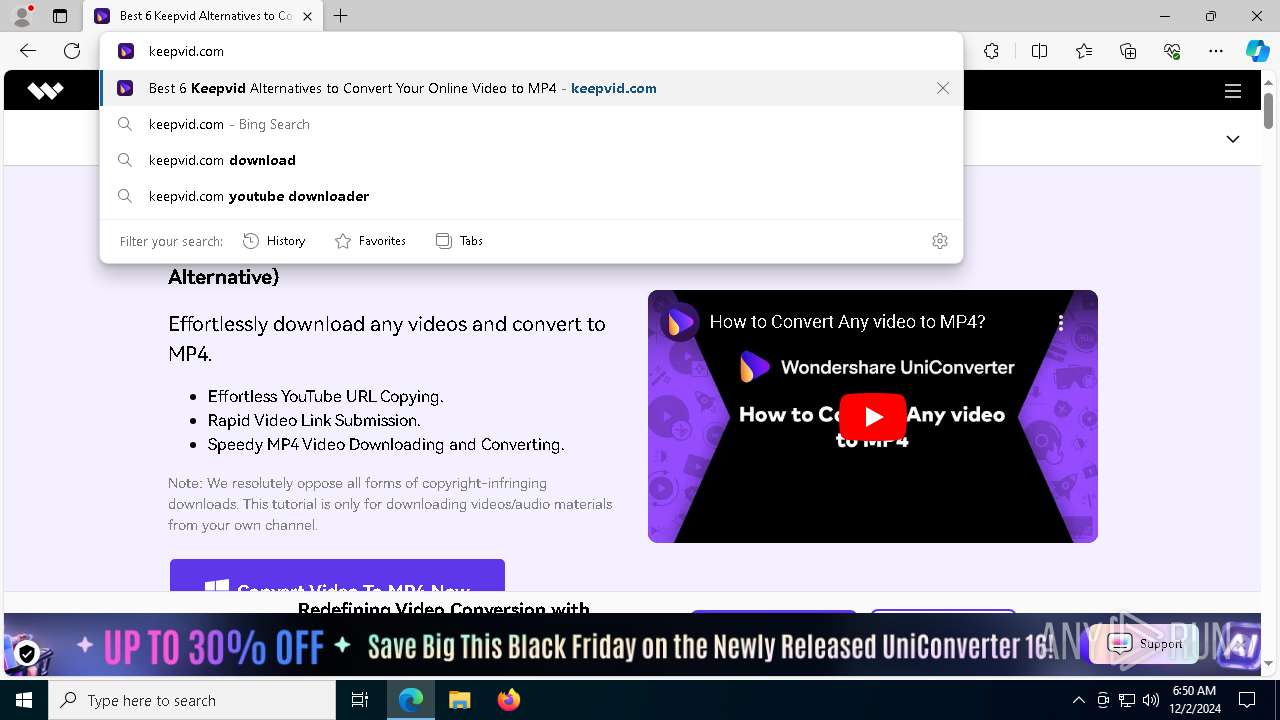This screenshot has height=720, width=1280.
Task: Filter search by Favorites
Action: tap(370, 241)
